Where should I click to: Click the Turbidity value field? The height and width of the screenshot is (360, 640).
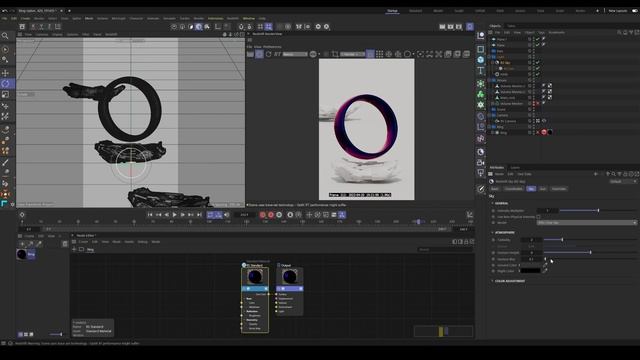tap(531, 240)
